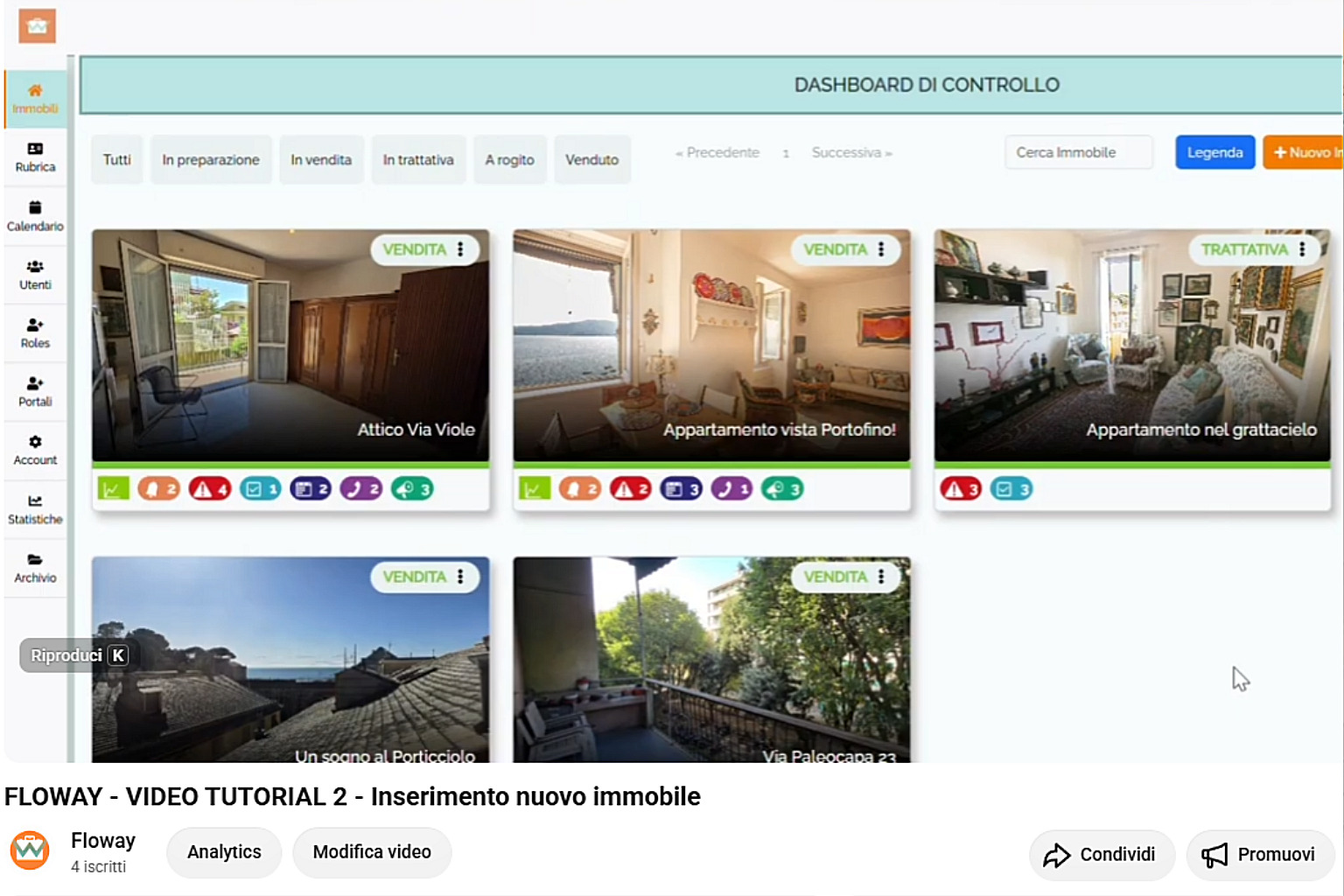
Task: Open the three-dot menu on Appartamento vista Portofino
Action: (881, 249)
